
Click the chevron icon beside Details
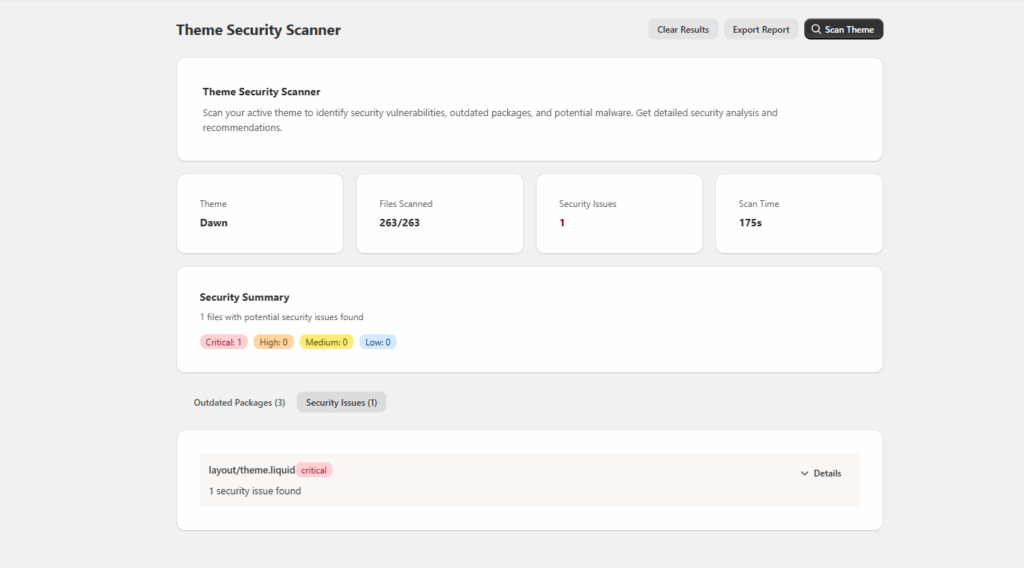805,473
